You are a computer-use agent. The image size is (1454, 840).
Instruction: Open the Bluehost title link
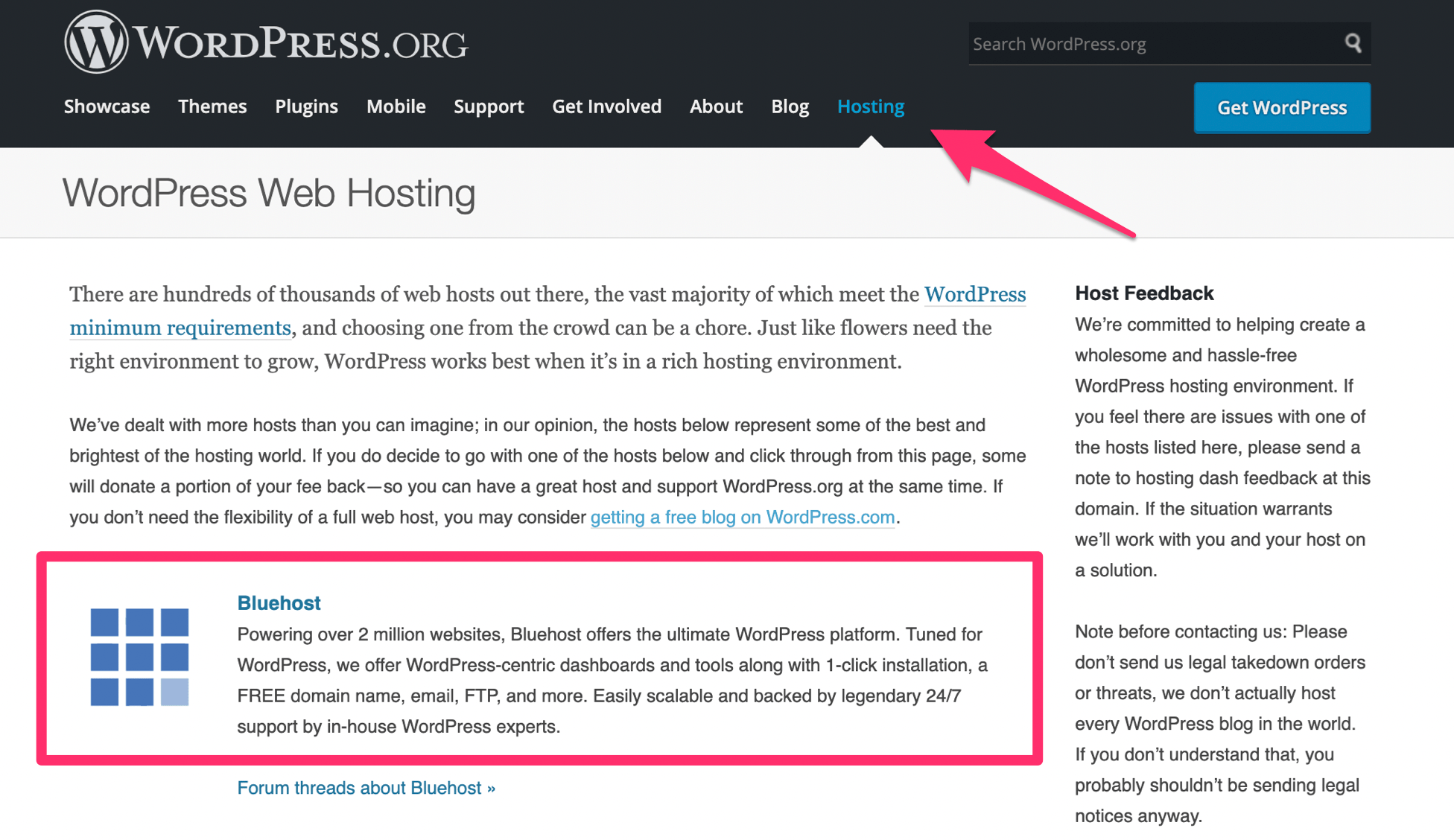pos(279,602)
